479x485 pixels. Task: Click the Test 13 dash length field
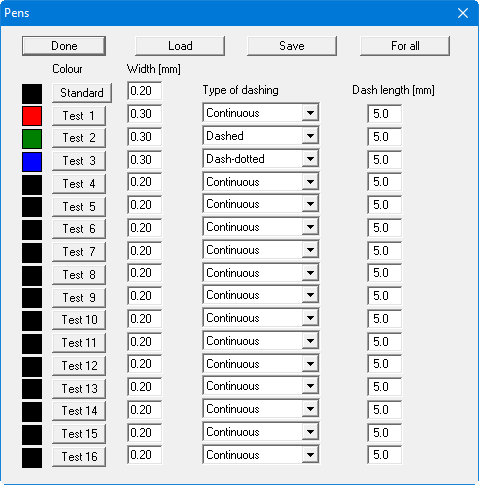(x=385, y=387)
